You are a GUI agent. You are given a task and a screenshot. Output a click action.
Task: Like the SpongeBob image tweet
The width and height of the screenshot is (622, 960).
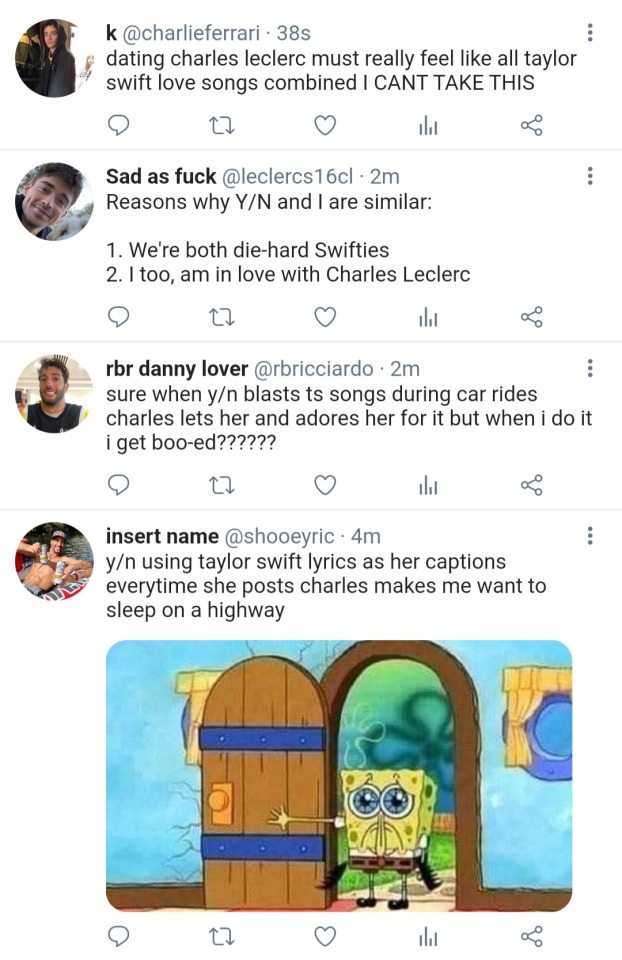click(x=325, y=936)
